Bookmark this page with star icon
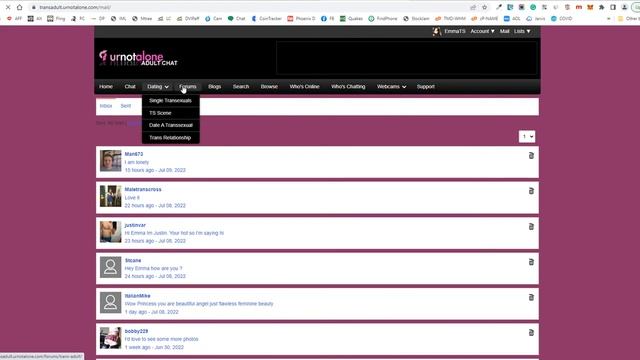Image resolution: width=640 pixels, height=360 pixels. pos(484,7)
